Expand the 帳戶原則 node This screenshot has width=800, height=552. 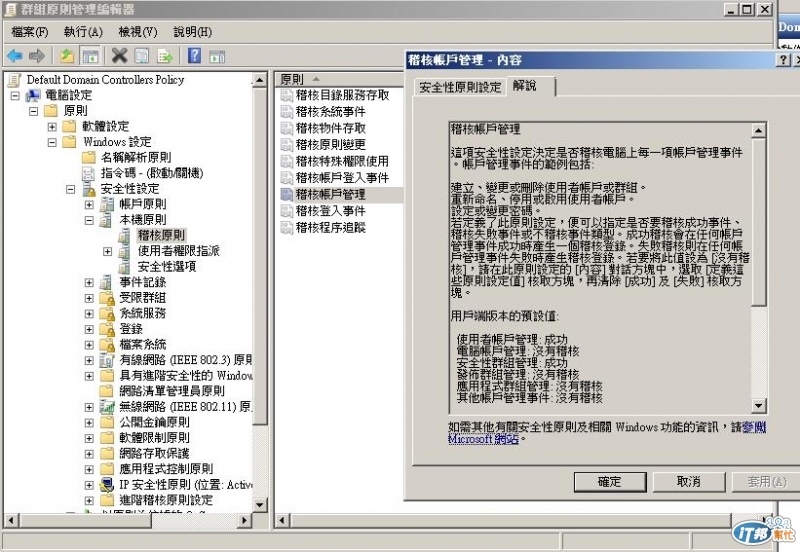point(89,205)
